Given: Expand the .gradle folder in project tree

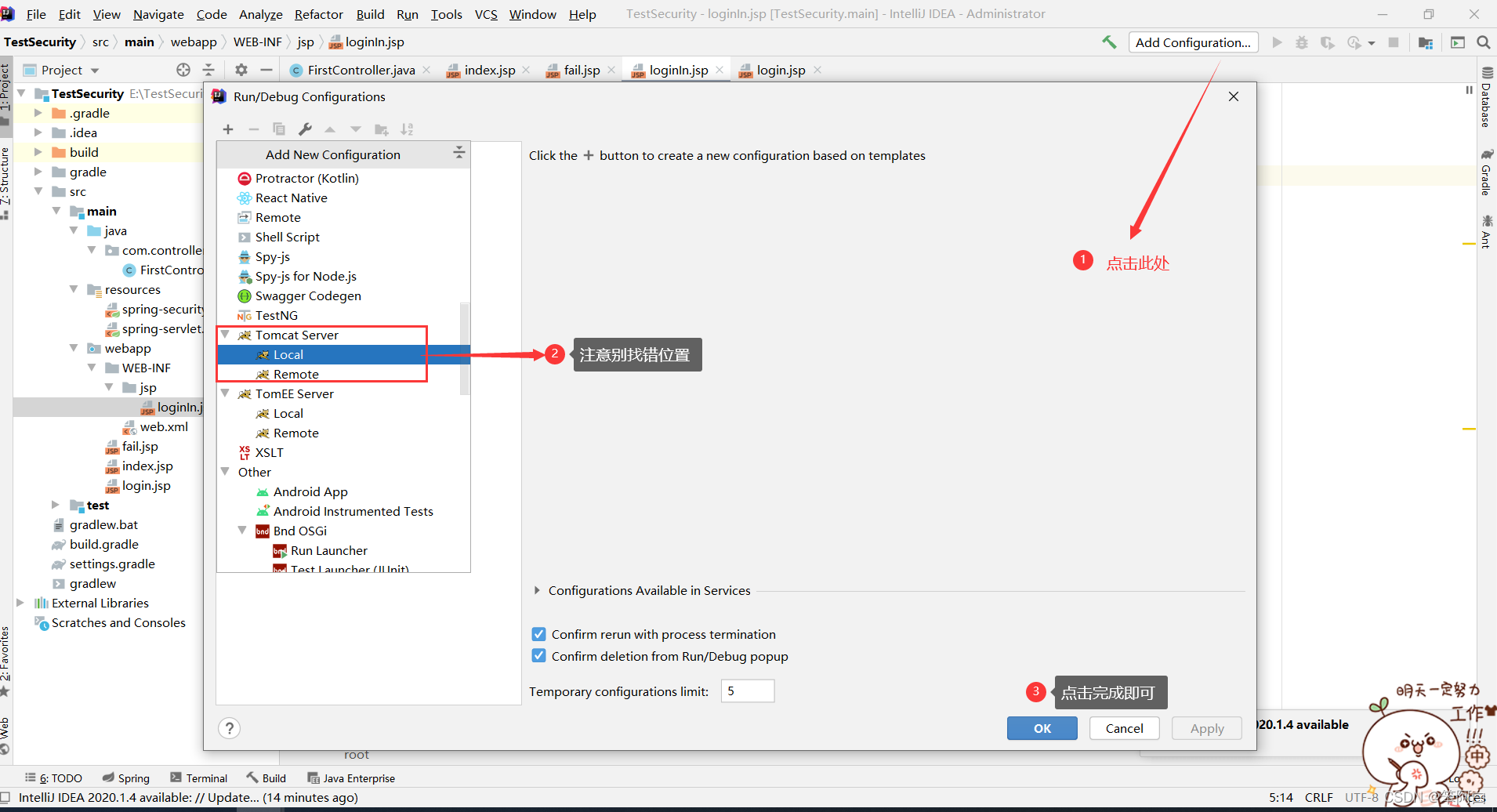Looking at the screenshot, I should pyautogui.click(x=38, y=113).
